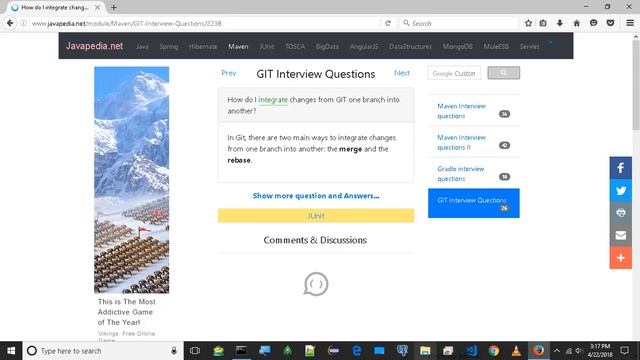Open bookmarks library clipboard icon

543,23
